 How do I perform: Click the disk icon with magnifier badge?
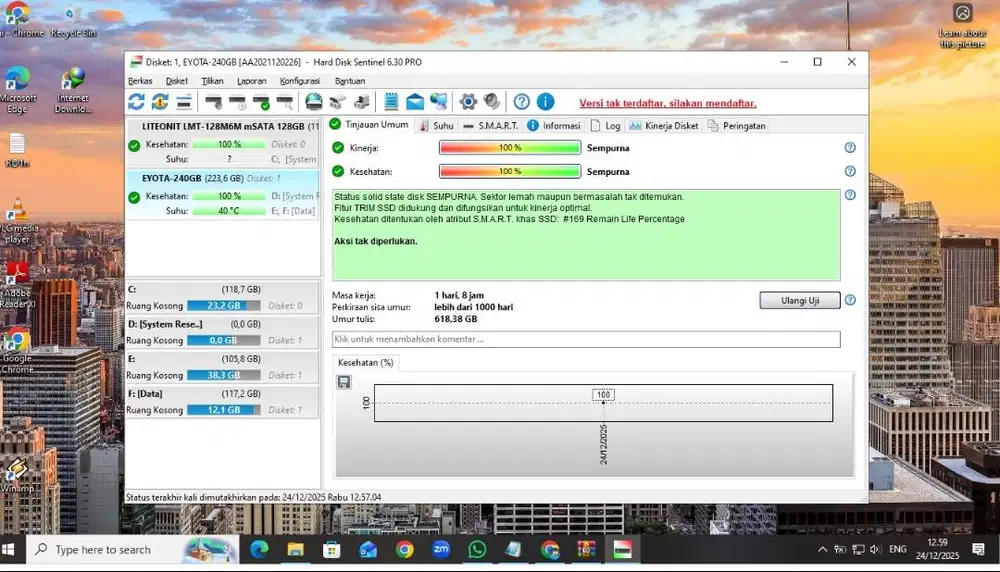pos(284,101)
